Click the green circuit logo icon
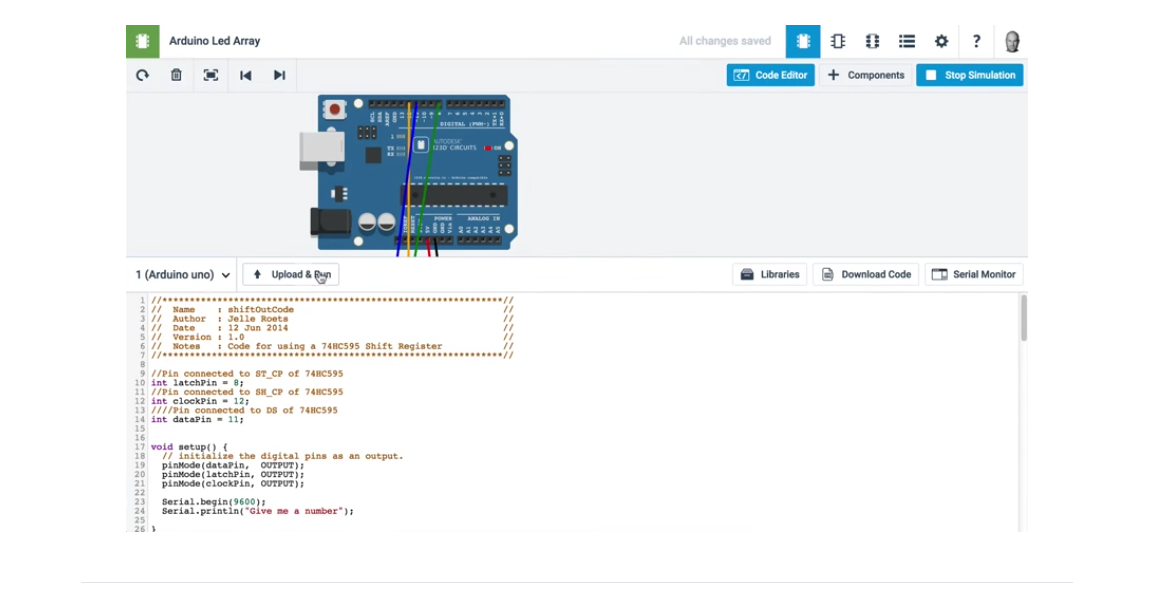 [143, 41]
